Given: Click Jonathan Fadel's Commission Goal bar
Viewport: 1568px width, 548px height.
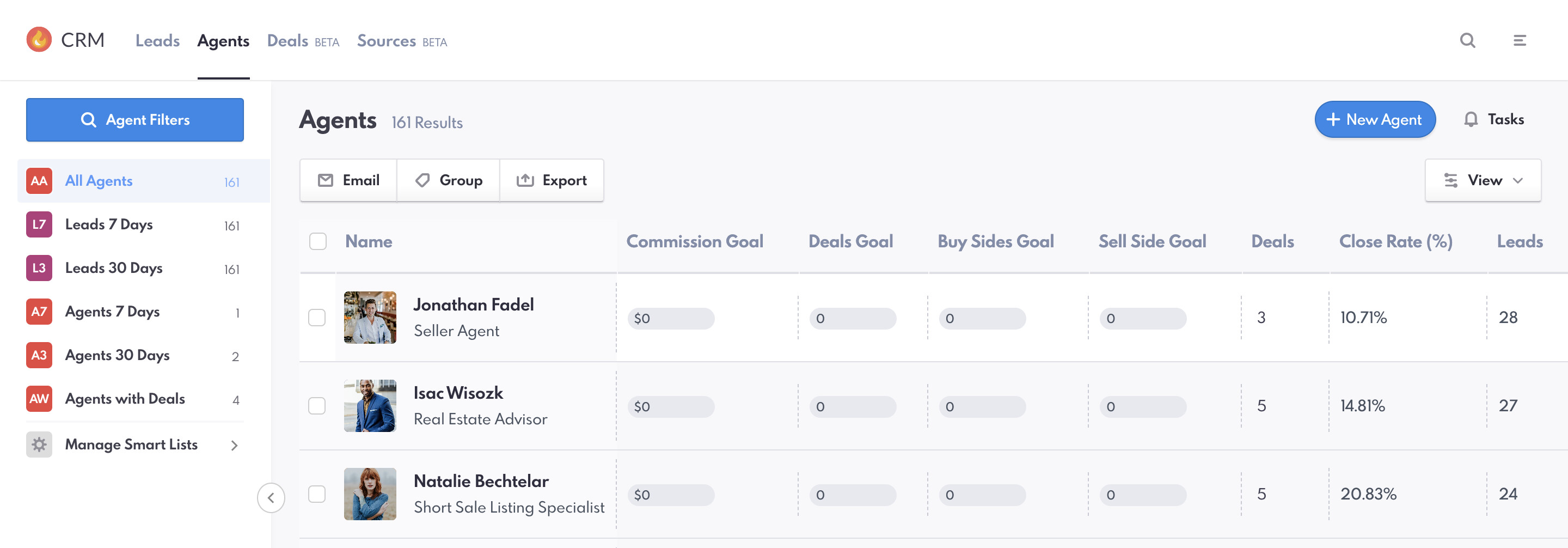Looking at the screenshot, I should pos(671,319).
